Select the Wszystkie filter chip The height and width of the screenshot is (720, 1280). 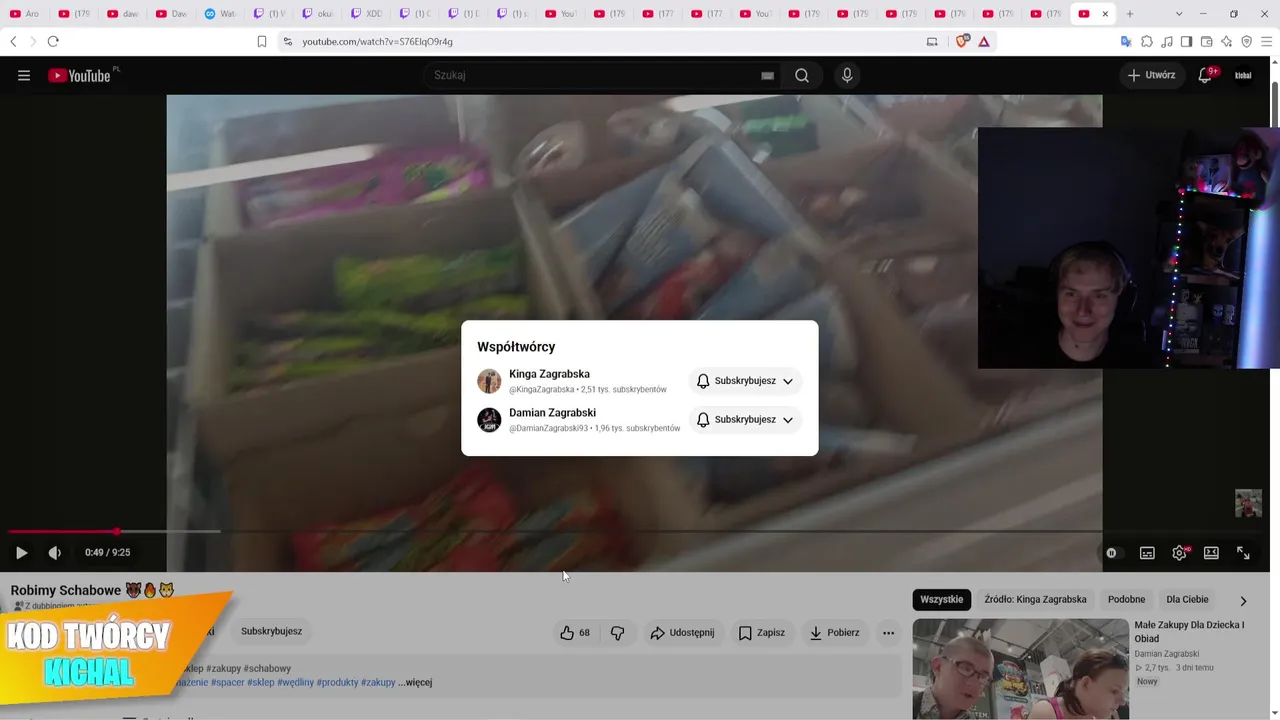pyautogui.click(x=941, y=600)
